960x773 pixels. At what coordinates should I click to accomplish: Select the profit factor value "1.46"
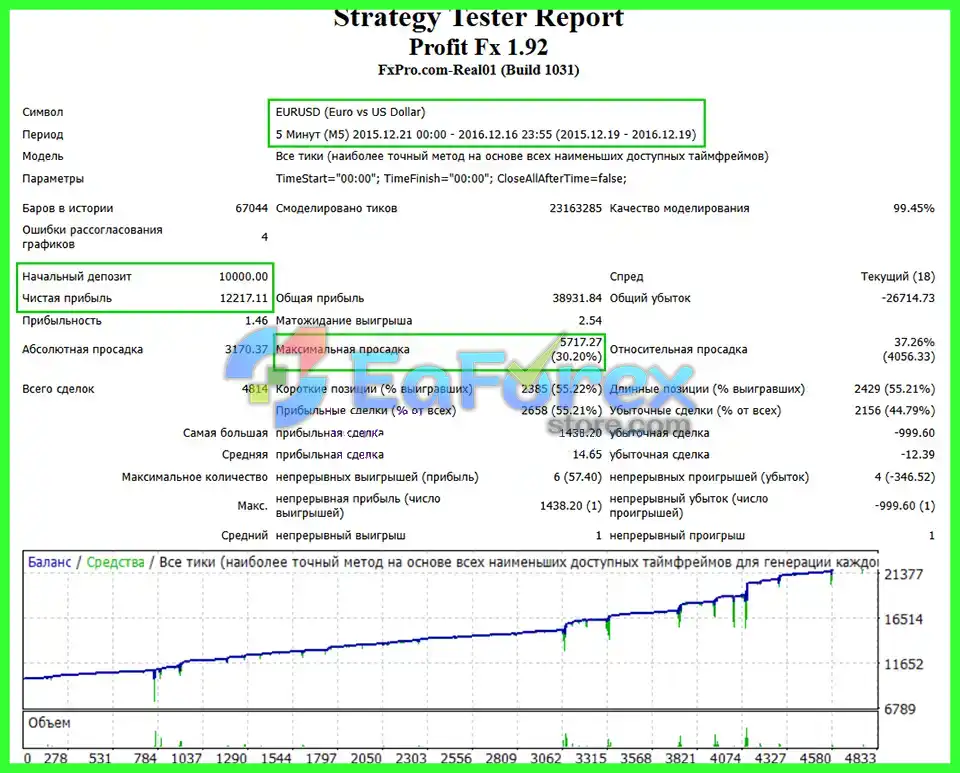pyautogui.click(x=257, y=321)
